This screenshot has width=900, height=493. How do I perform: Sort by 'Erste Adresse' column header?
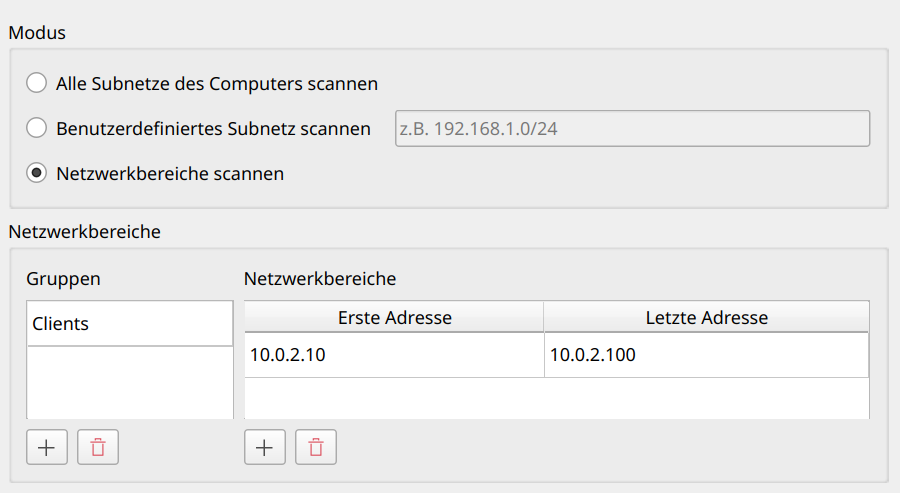[x=394, y=318]
